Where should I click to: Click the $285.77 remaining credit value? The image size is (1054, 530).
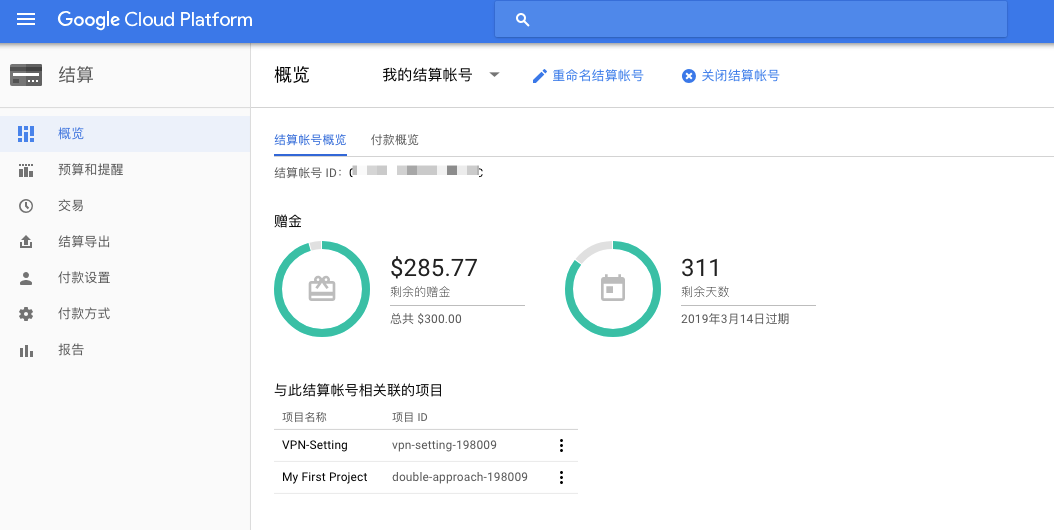pyautogui.click(x=434, y=268)
